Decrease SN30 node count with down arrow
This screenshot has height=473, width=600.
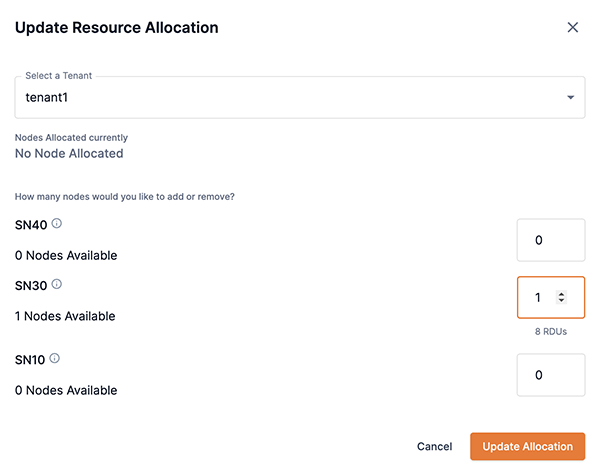tap(561, 301)
